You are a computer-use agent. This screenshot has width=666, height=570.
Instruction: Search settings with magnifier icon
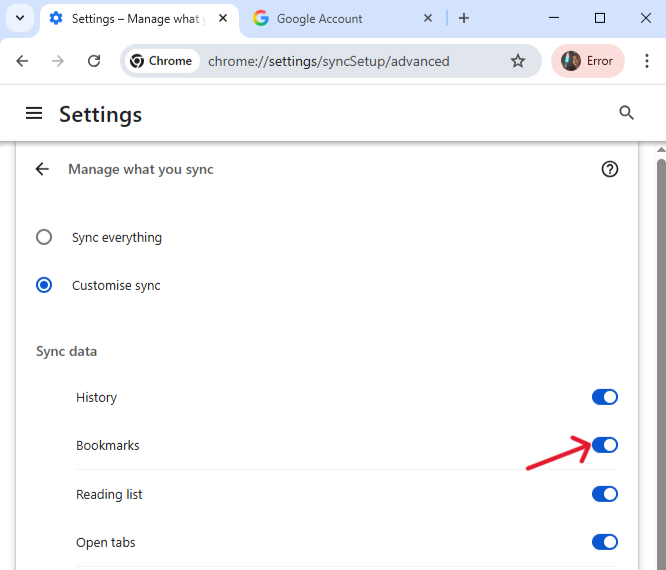(x=626, y=113)
